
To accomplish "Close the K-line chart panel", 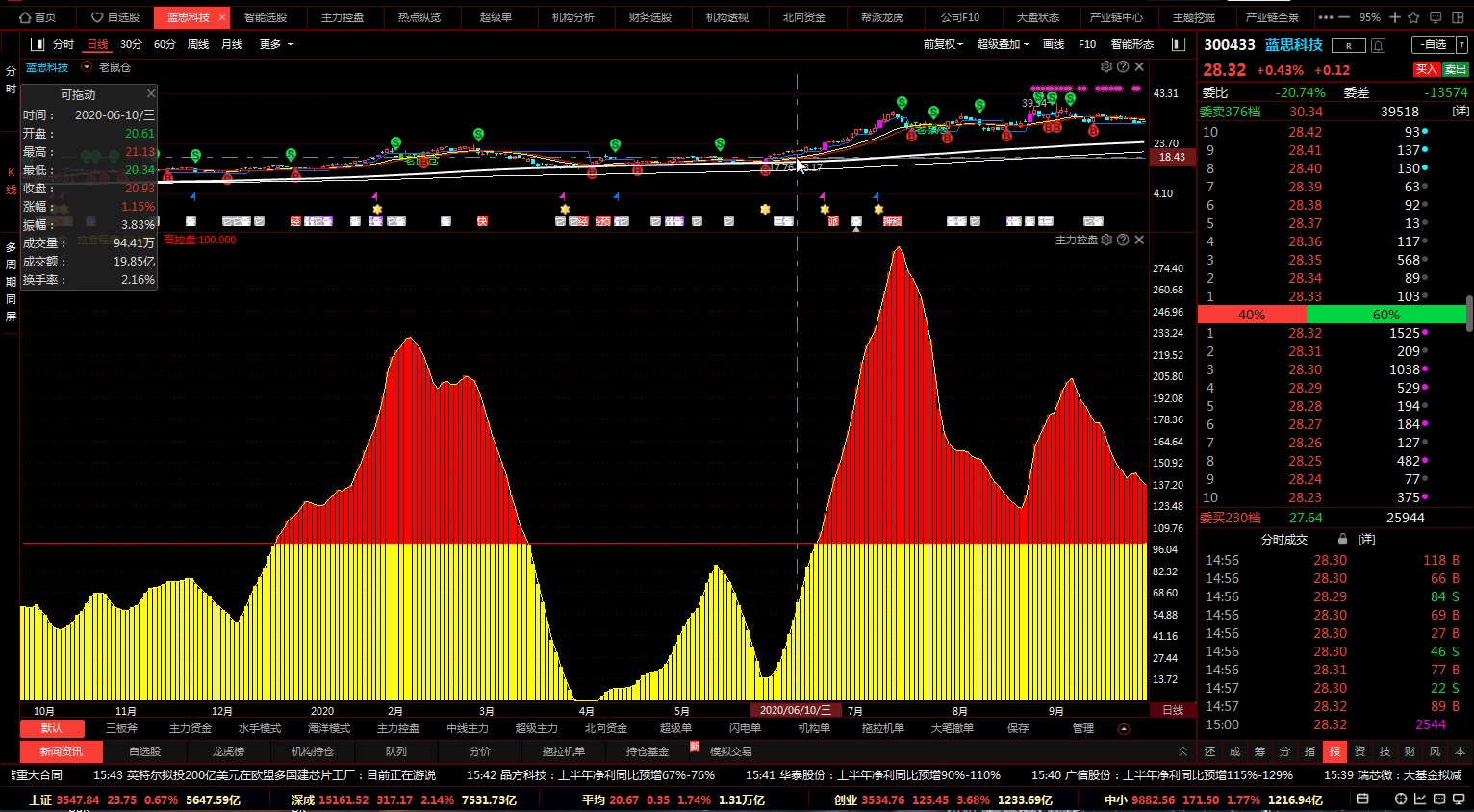I will (x=1139, y=66).
